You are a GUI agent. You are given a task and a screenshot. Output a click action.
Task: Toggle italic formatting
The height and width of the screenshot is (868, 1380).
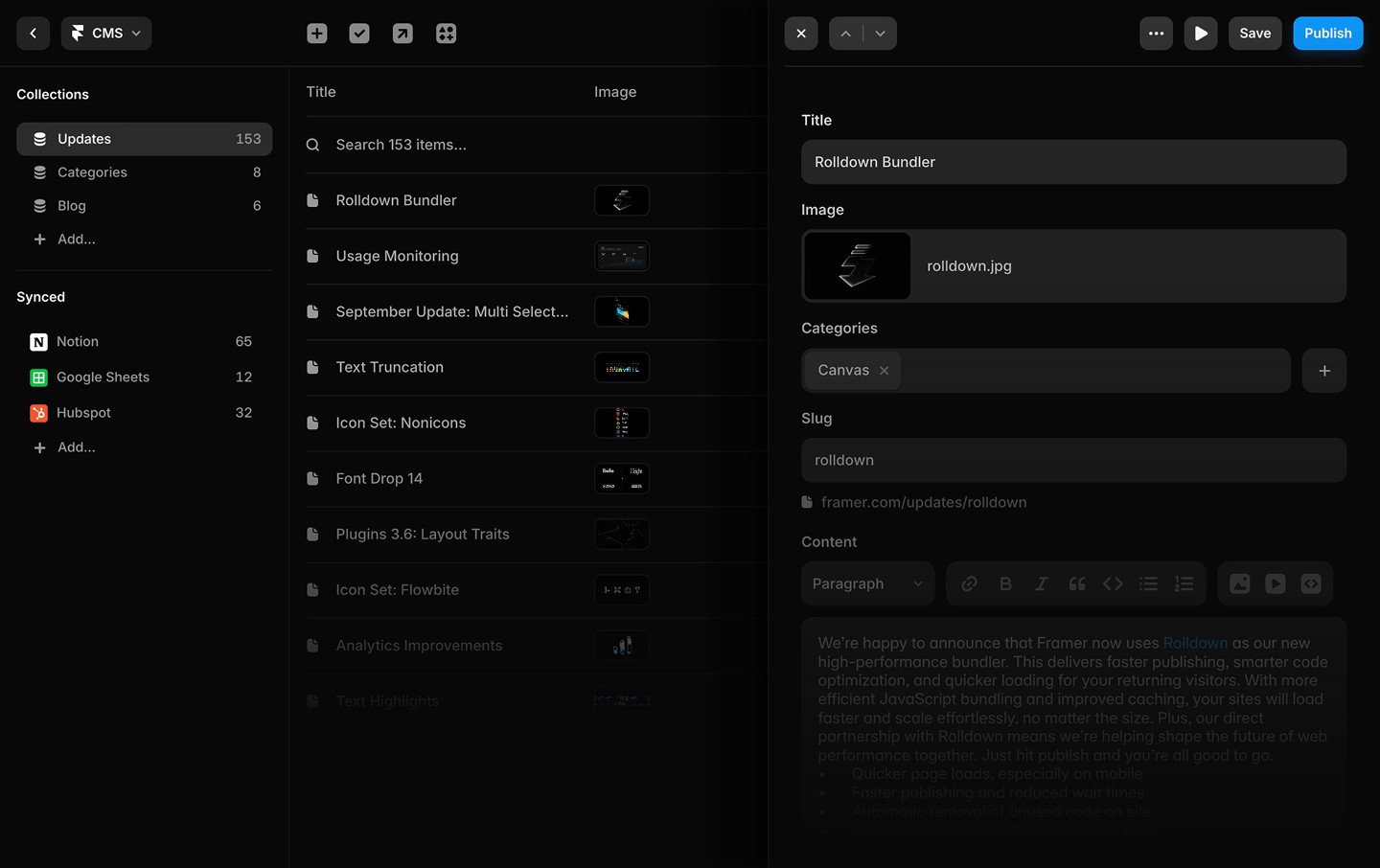1041,583
